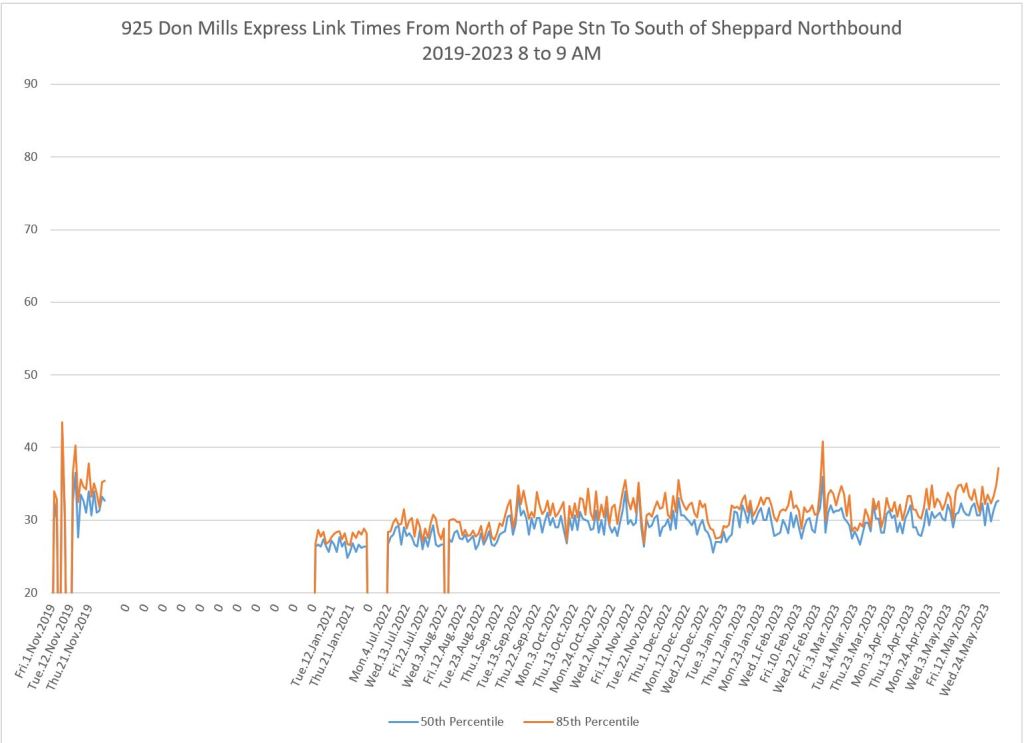The width and height of the screenshot is (1024, 743).
Task: Click the tallest orange spike in November 2019
Action: (62, 422)
